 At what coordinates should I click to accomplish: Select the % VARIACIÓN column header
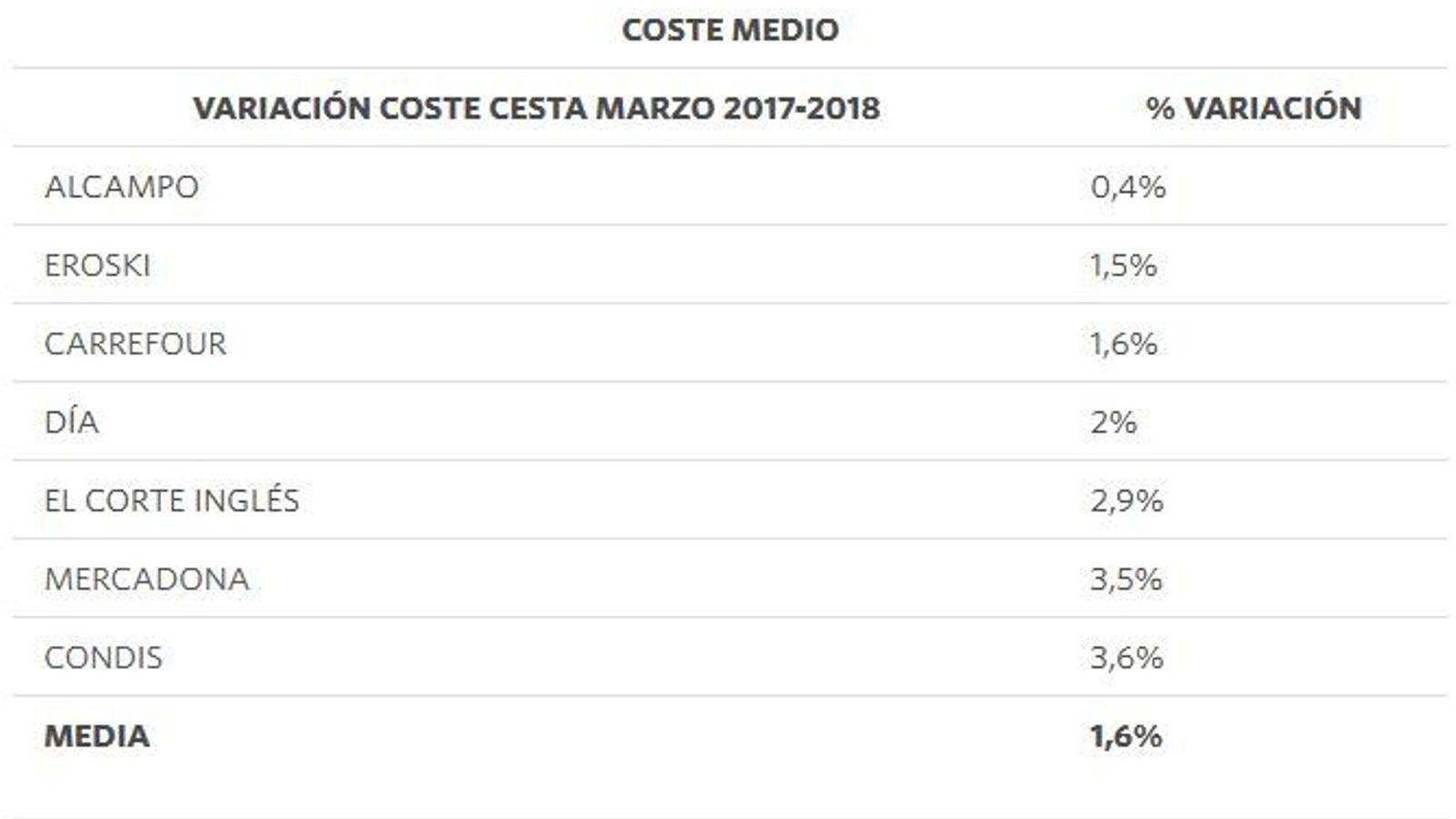tap(1253, 108)
